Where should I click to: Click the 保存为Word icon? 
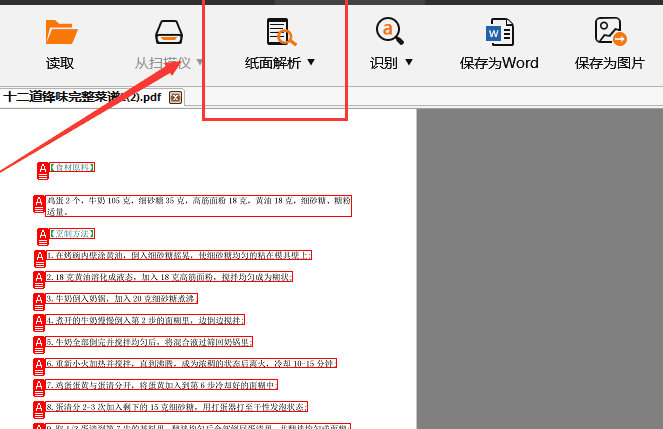tap(500, 32)
